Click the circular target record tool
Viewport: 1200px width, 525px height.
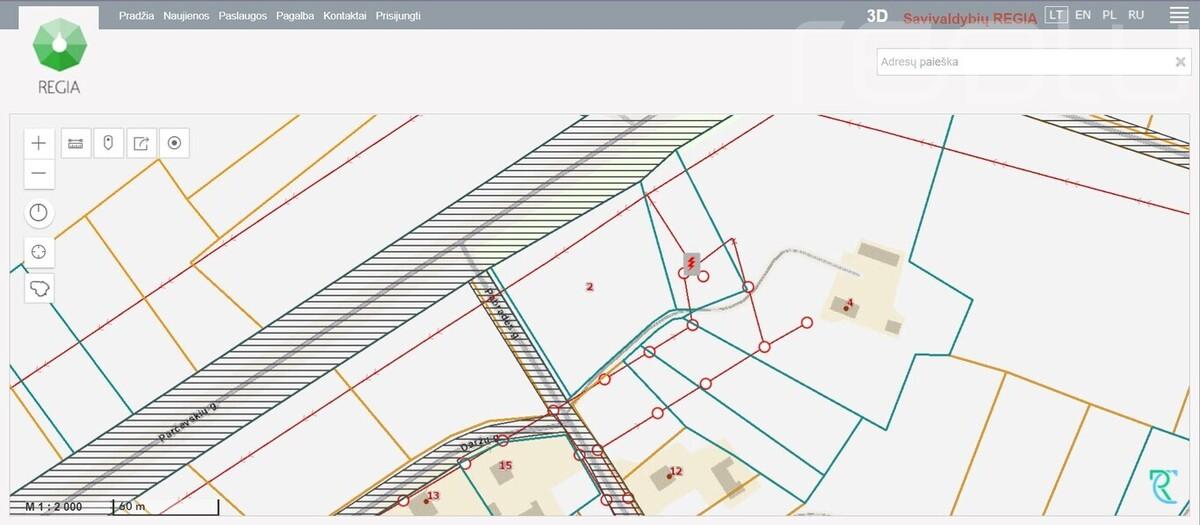tap(174, 143)
